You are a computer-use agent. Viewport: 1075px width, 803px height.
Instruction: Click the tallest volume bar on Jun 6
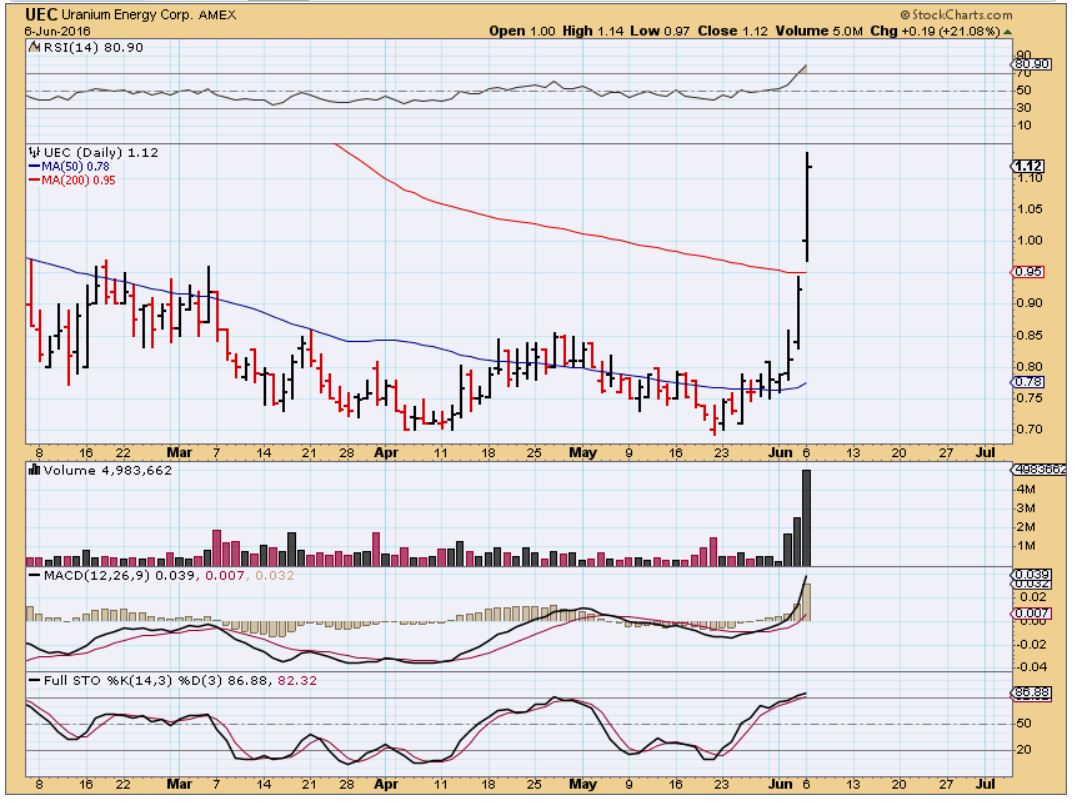tap(806, 516)
